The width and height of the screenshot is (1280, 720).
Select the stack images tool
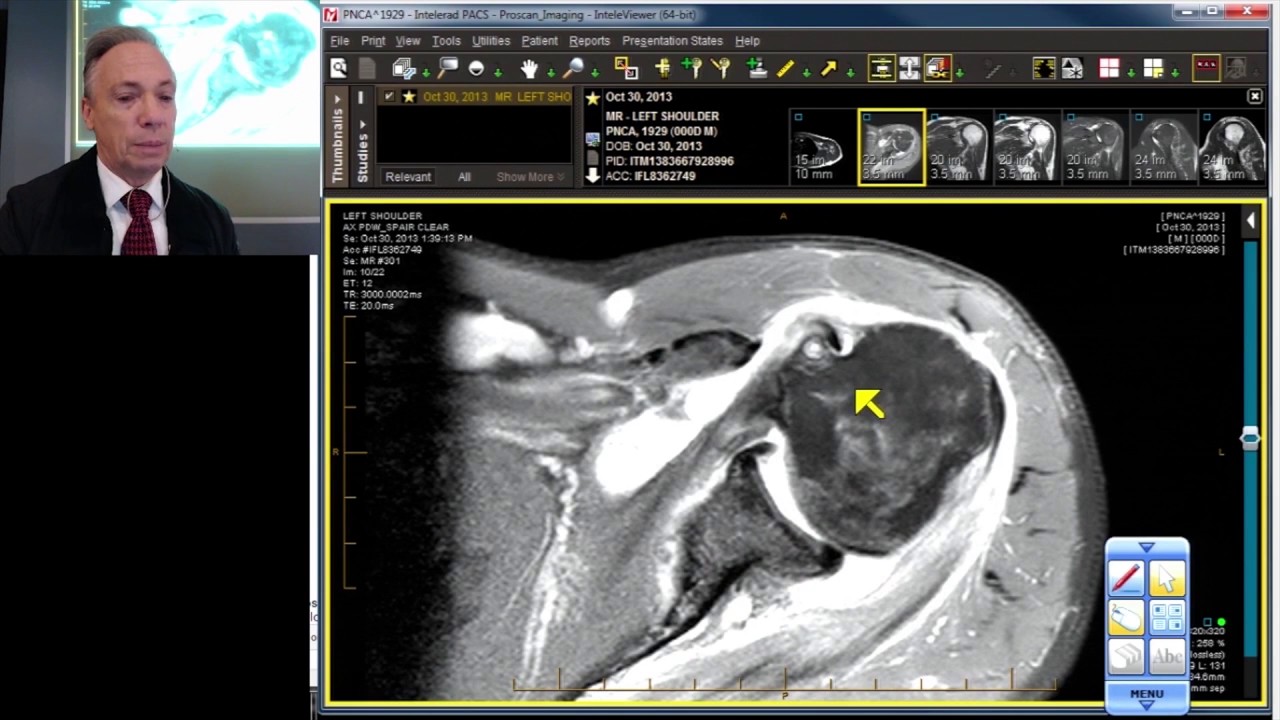404,68
